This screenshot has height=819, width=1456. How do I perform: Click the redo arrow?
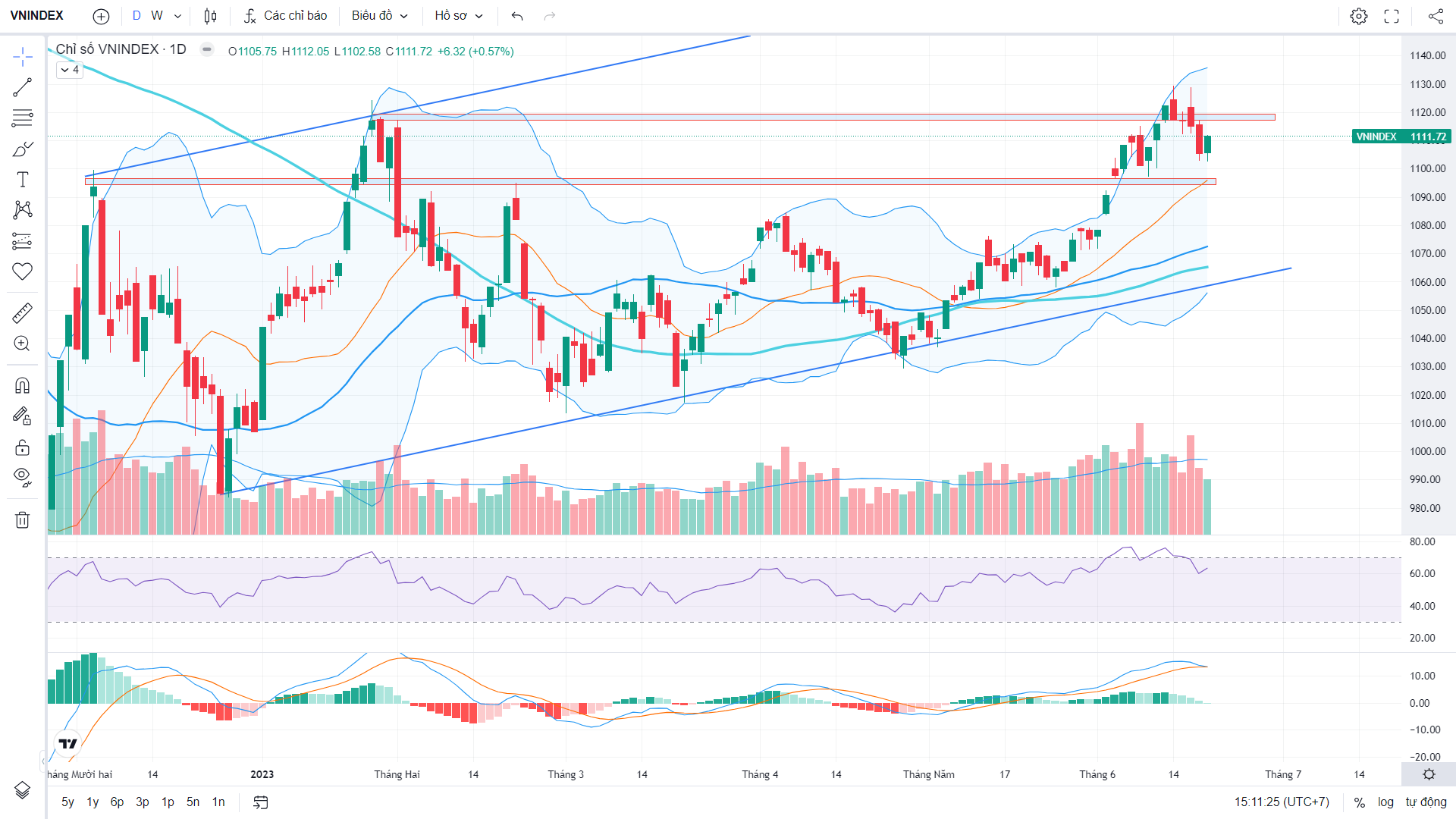pyautogui.click(x=550, y=16)
